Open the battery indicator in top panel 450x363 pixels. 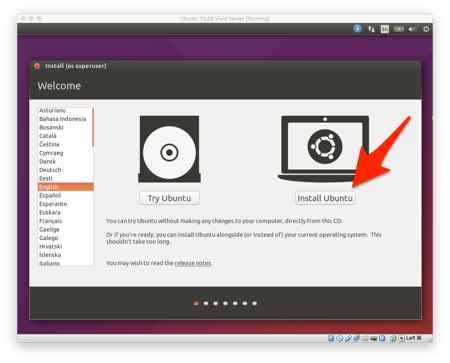pos(399,29)
